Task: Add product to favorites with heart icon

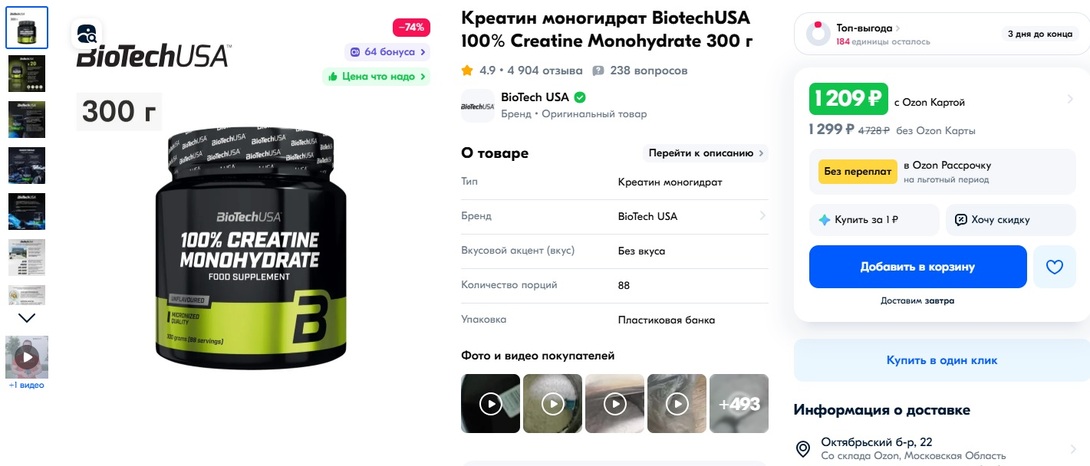Action: point(1055,266)
